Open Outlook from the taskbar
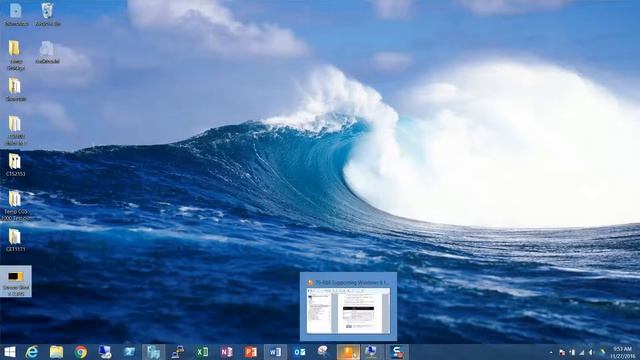Image resolution: width=640 pixels, height=360 pixels. coord(299,352)
